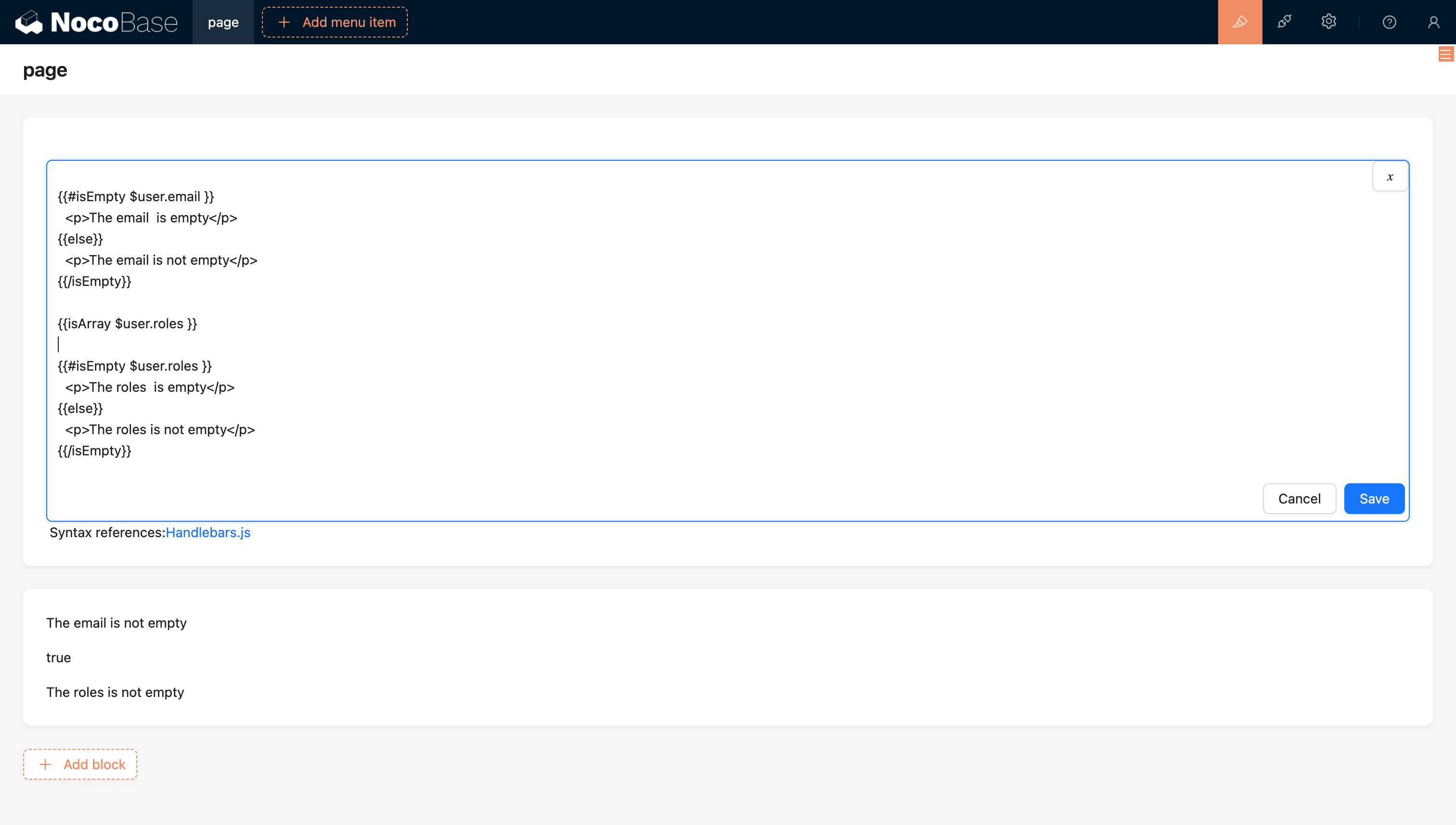1456x825 pixels.
Task: Click the variable x button in editor
Action: tap(1390, 177)
